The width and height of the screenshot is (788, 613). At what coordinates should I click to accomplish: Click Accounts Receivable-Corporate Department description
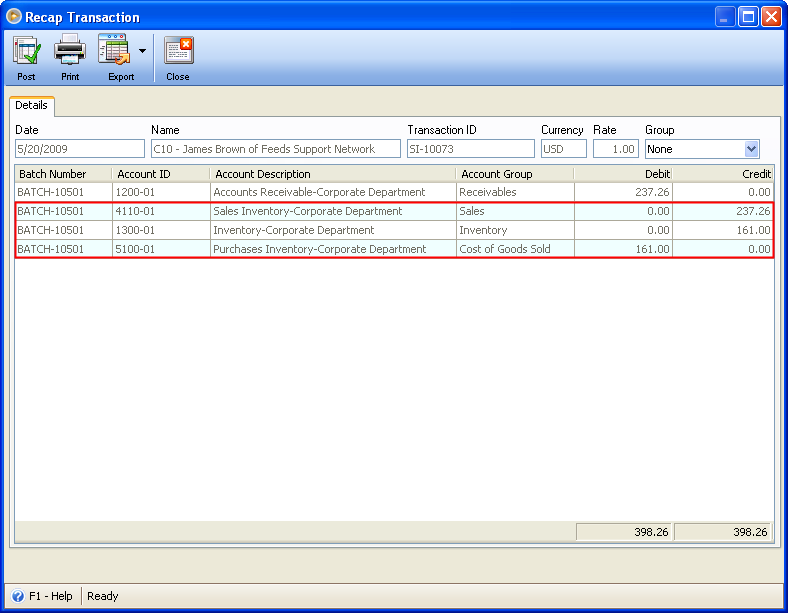333,192
